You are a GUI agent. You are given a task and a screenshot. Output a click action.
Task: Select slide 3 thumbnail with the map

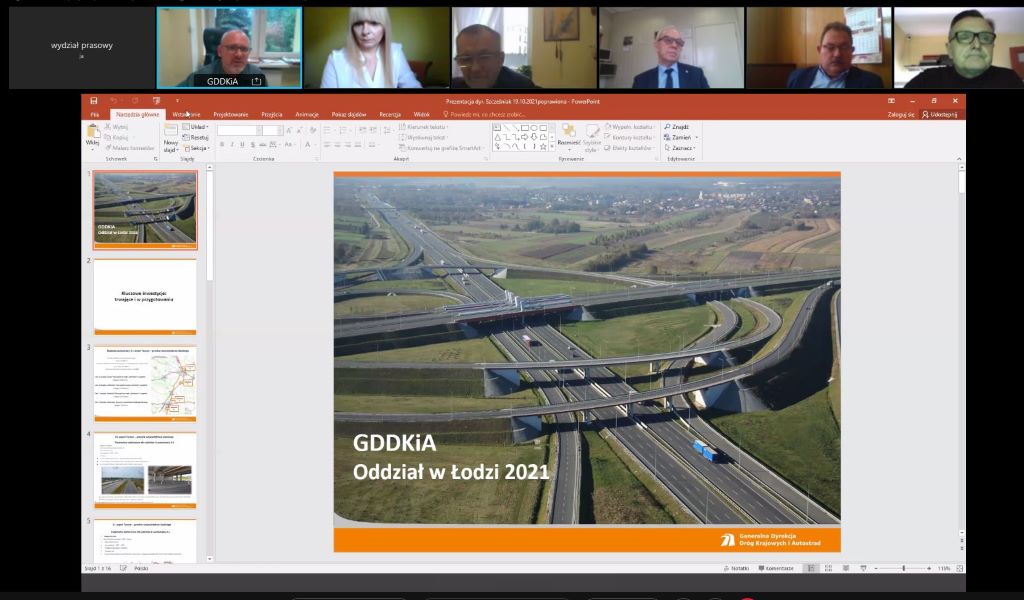145,383
